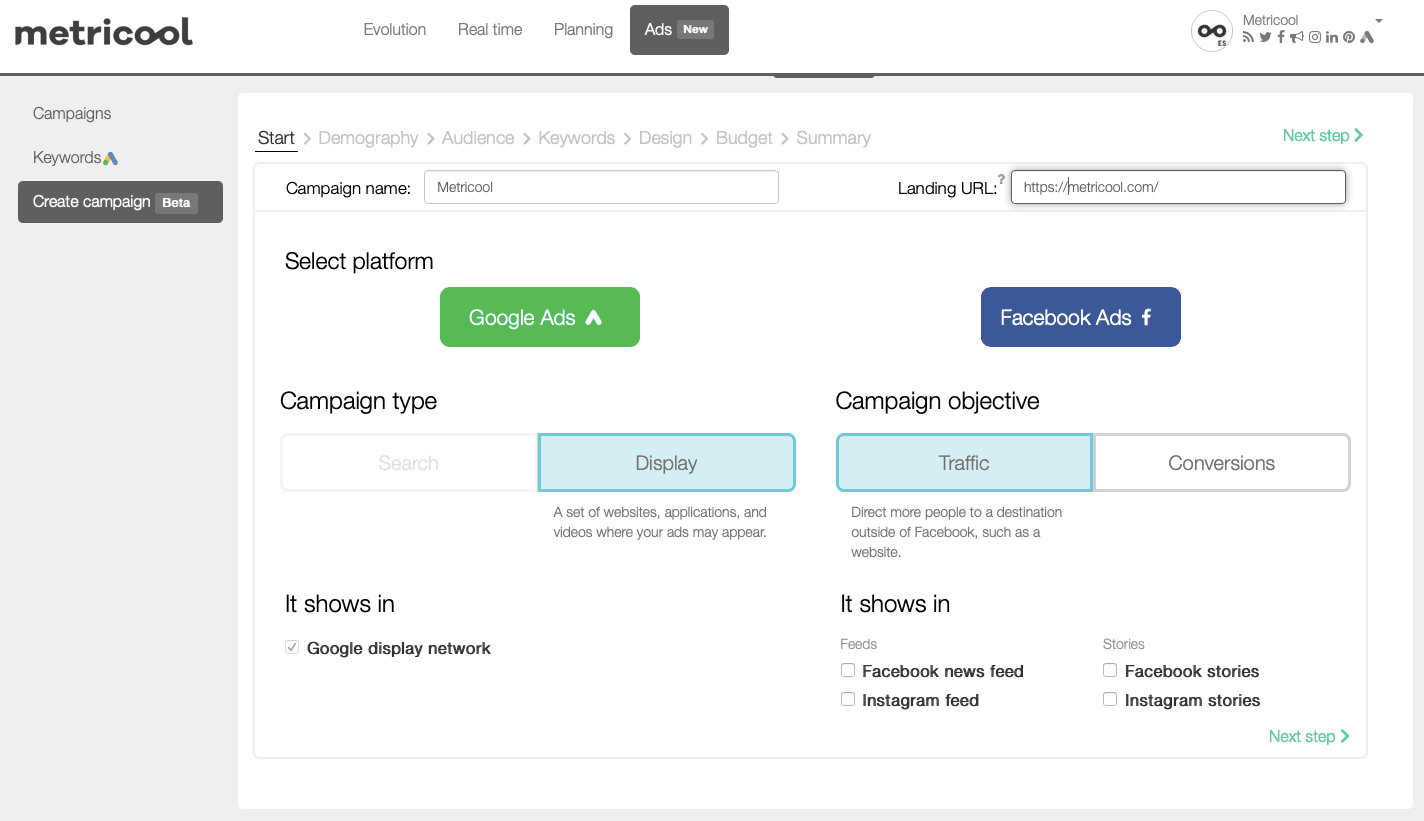
Task: Check the Instagram stories box
Action: point(1110,700)
